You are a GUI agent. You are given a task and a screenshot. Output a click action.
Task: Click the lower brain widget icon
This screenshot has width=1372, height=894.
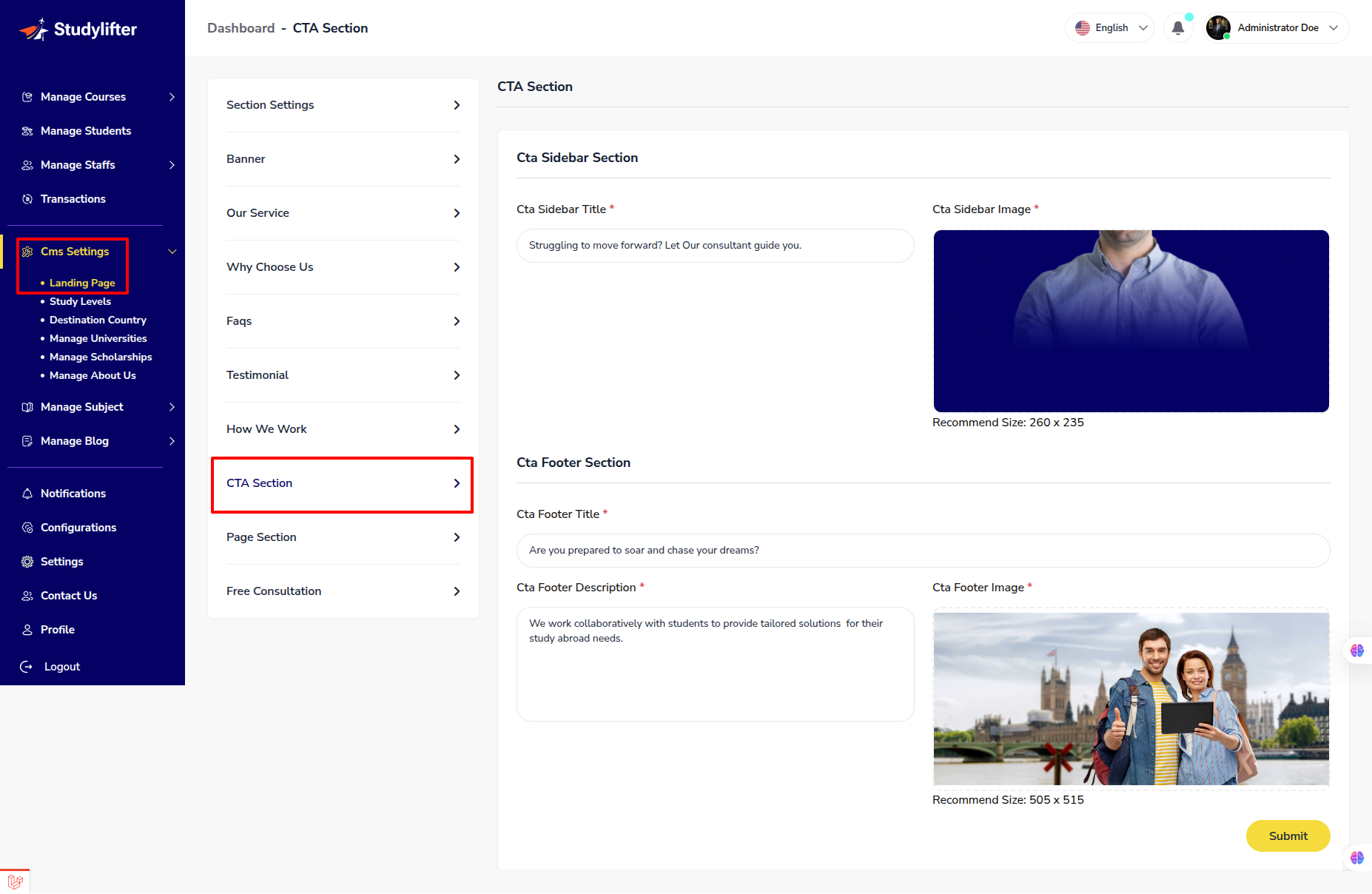point(1357,858)
